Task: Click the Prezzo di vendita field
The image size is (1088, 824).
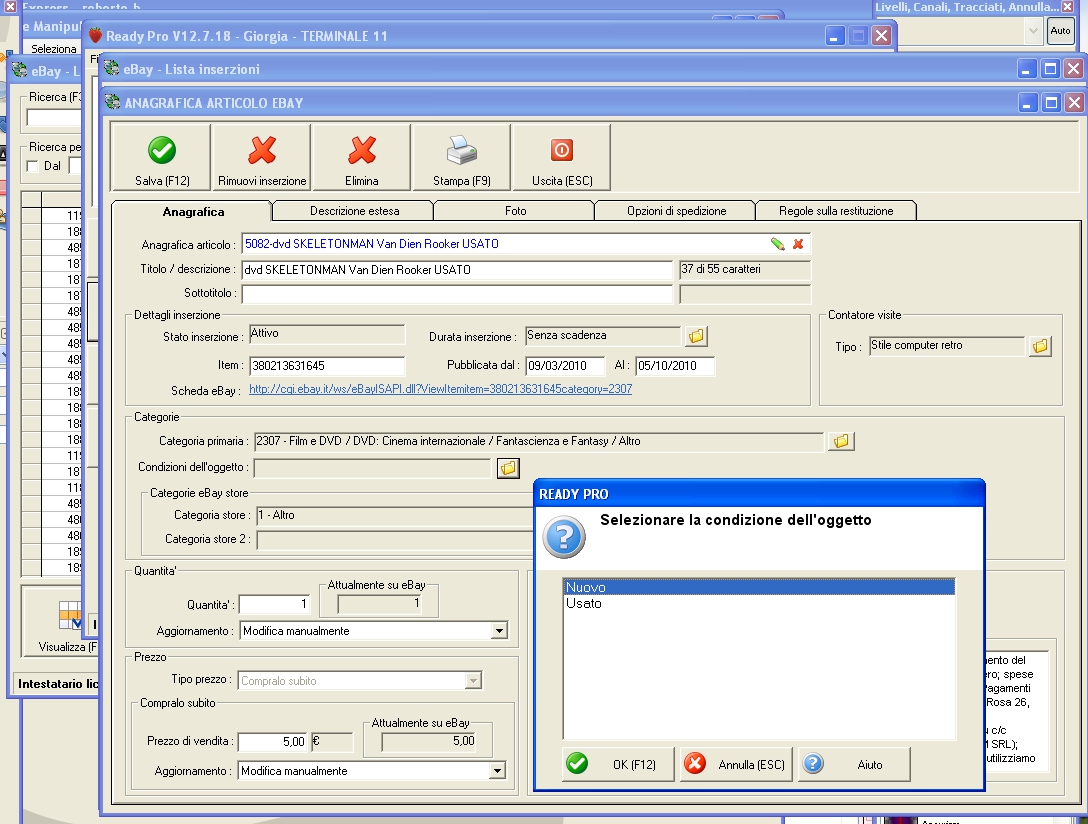Action: click(273, 742)
